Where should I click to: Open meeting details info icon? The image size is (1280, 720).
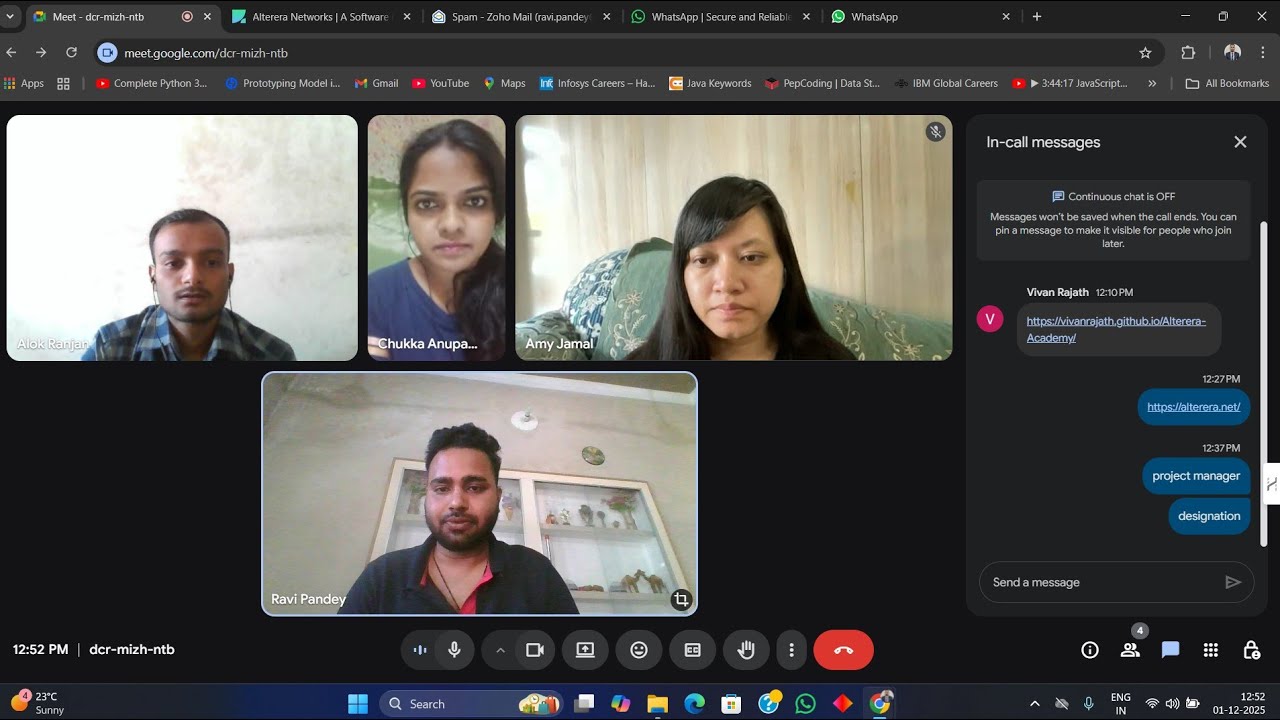(1090, 650)
